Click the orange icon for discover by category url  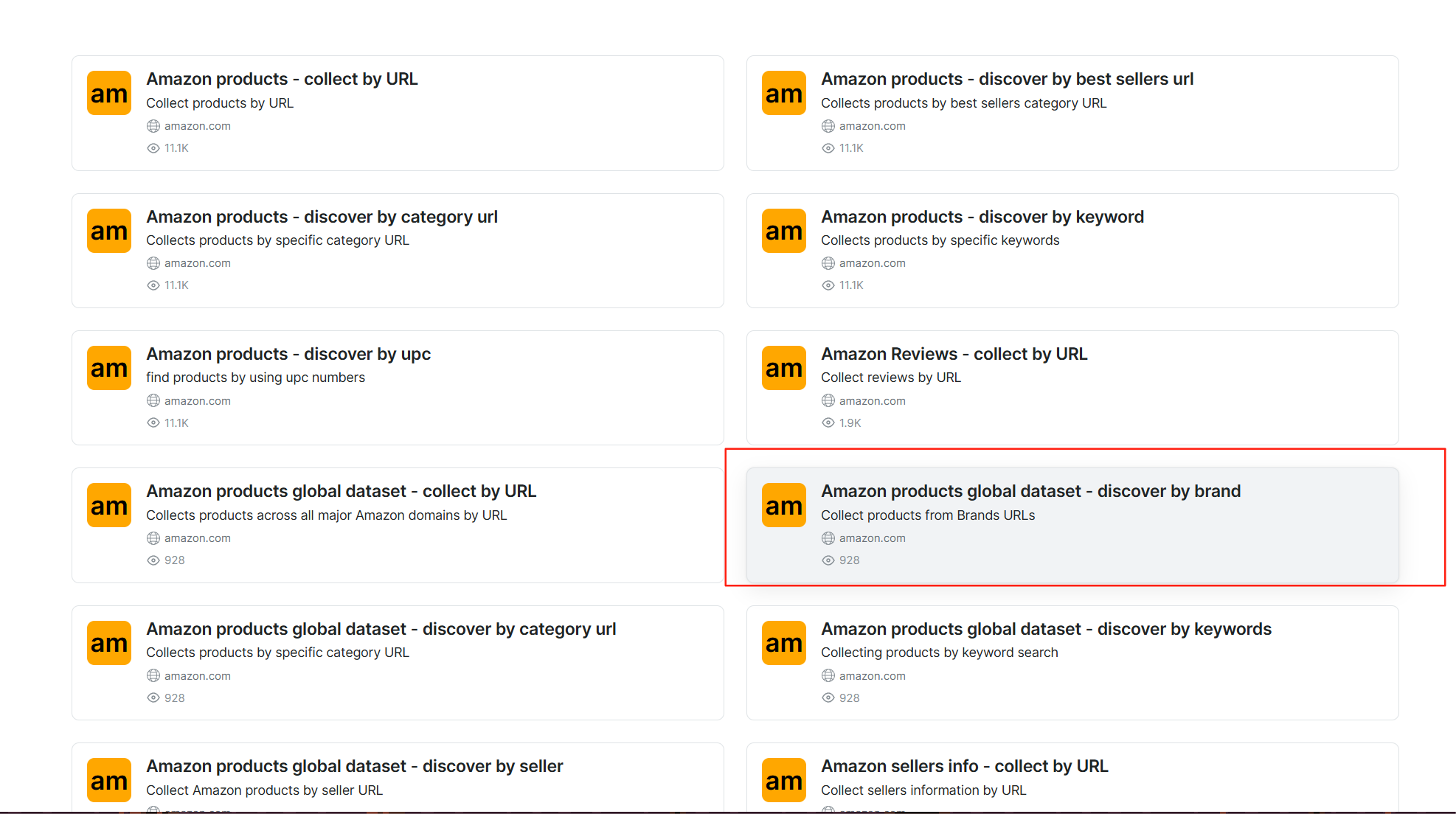click(x=108, y=231)
